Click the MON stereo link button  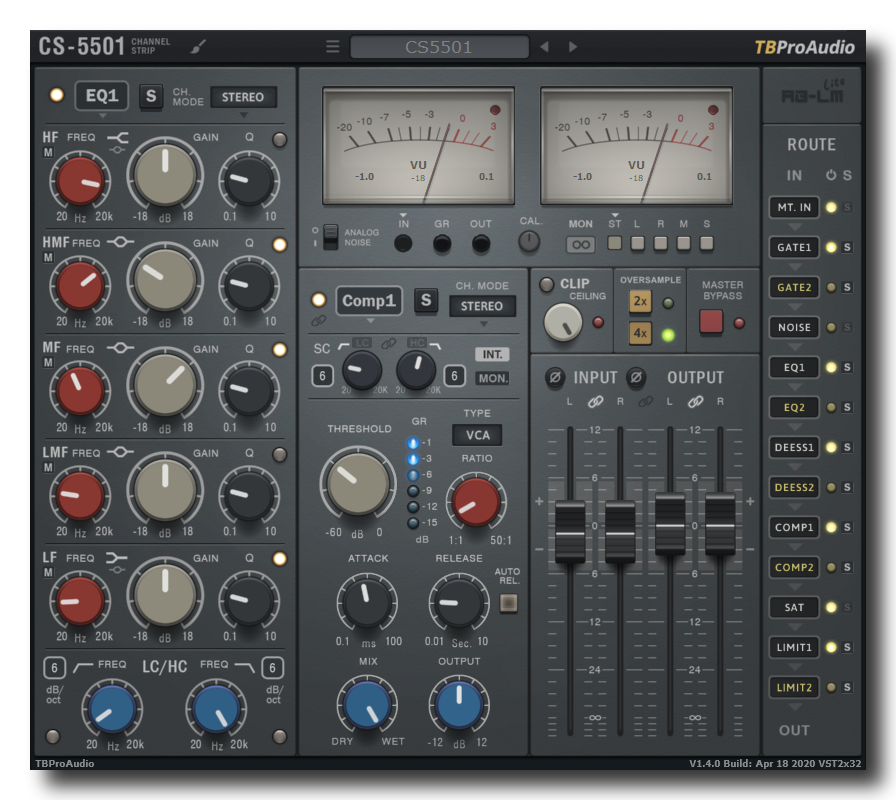point(581,245)
